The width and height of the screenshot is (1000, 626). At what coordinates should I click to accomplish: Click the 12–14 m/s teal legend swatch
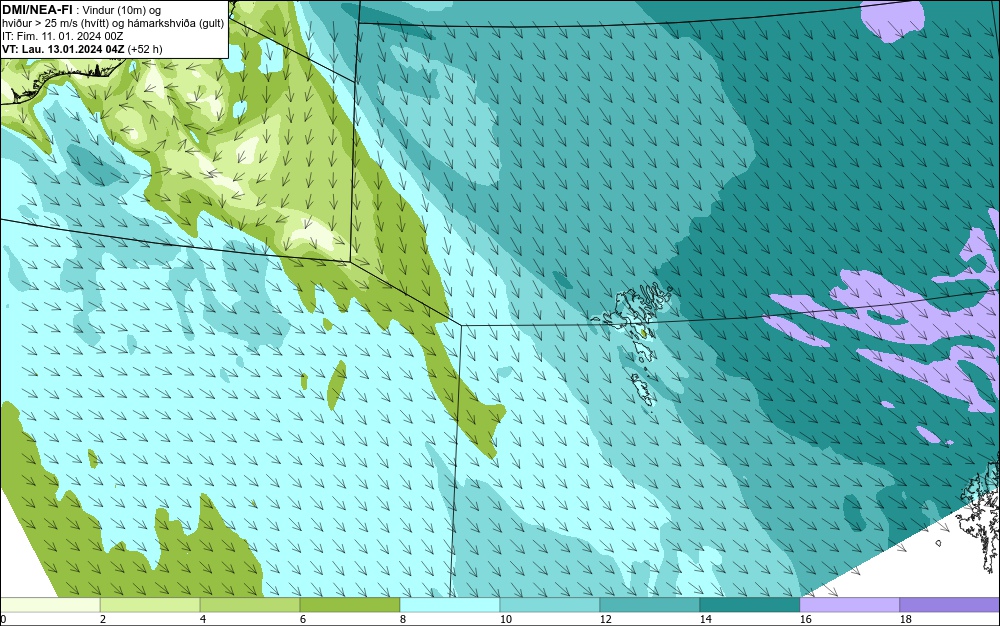(x=650, y=605)
